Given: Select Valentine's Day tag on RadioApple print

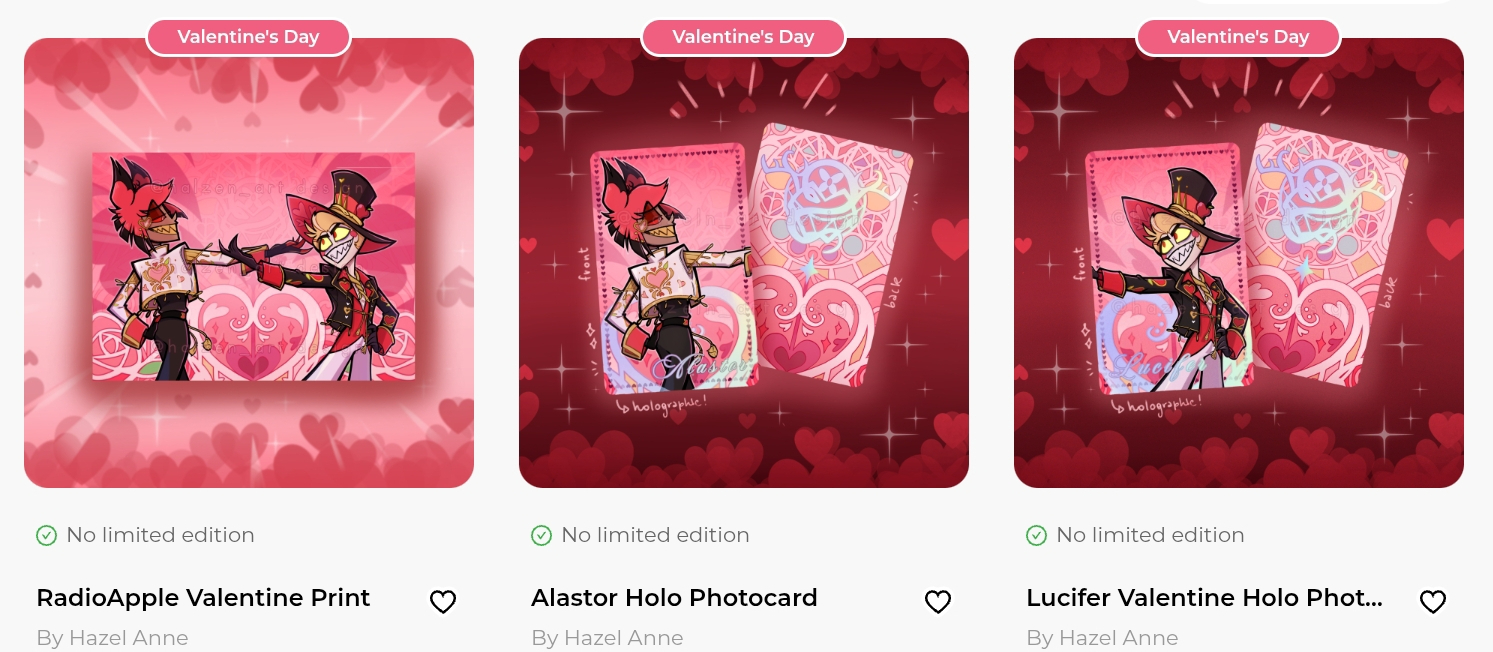Looking at the screenshot, I should 248,37.
